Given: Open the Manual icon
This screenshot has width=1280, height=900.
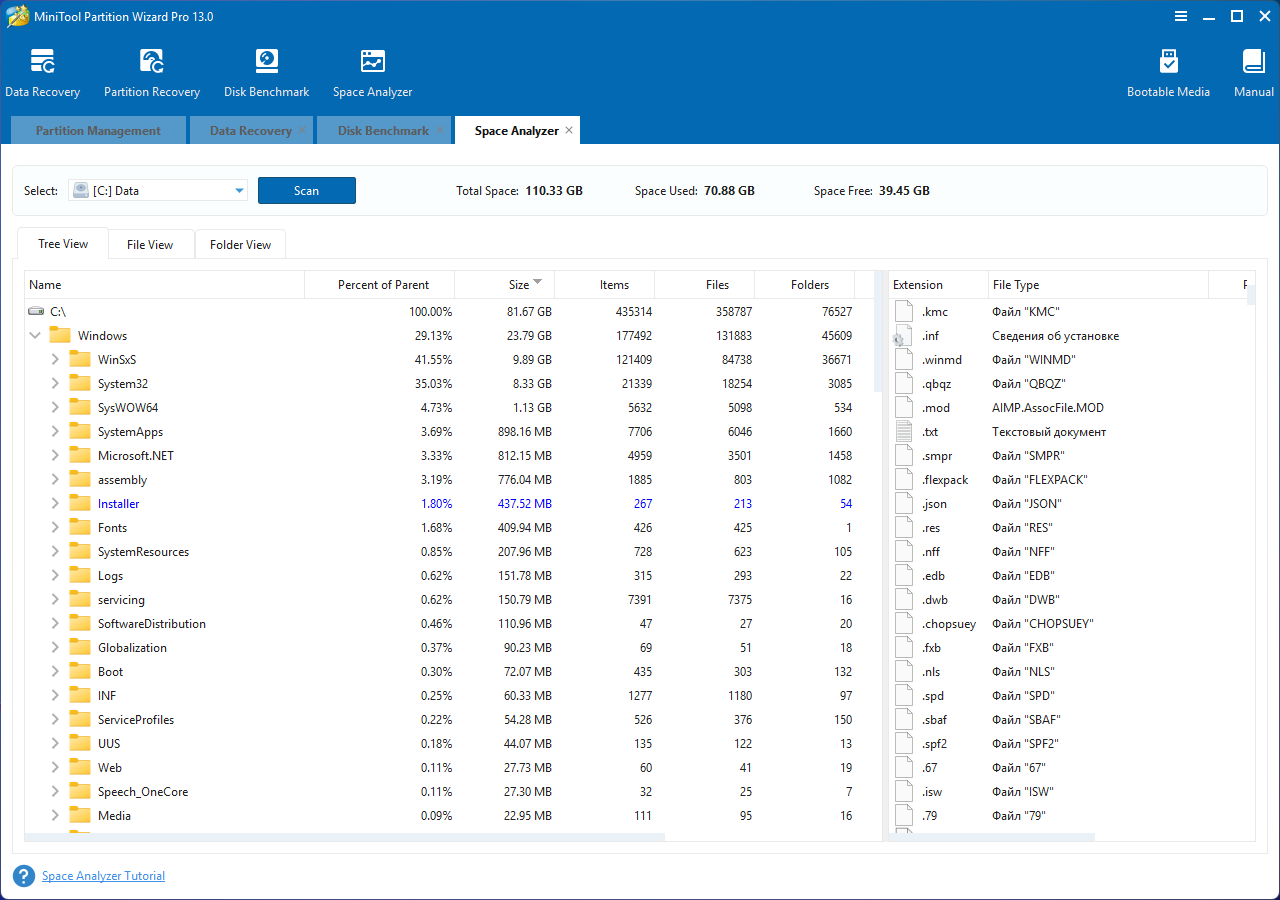Looking at the screenshot, I should [1253, 62].
